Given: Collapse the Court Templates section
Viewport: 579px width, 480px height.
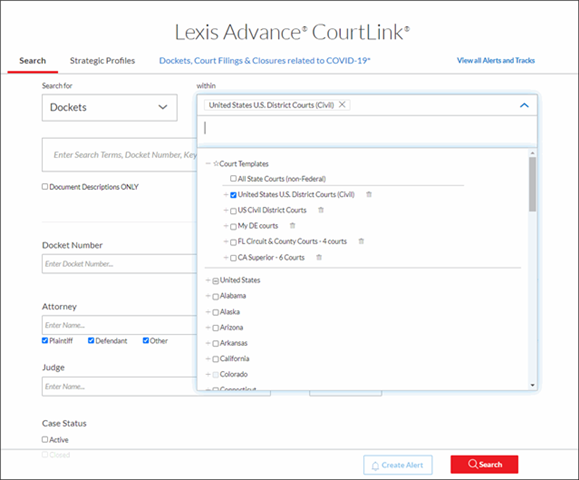Looking at the screenshot, I should coord(208,163).
